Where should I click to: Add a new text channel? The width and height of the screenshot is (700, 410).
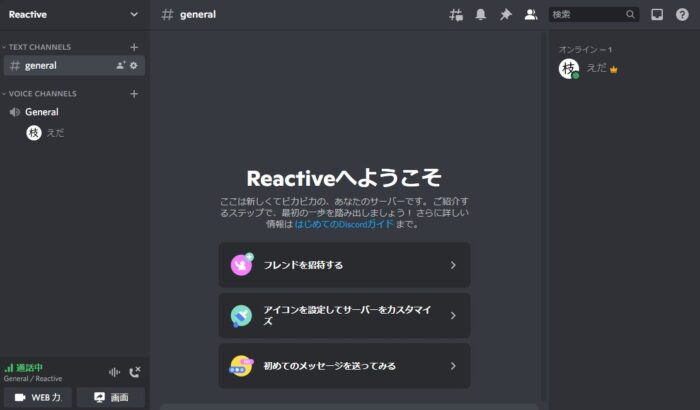[134, 47]
